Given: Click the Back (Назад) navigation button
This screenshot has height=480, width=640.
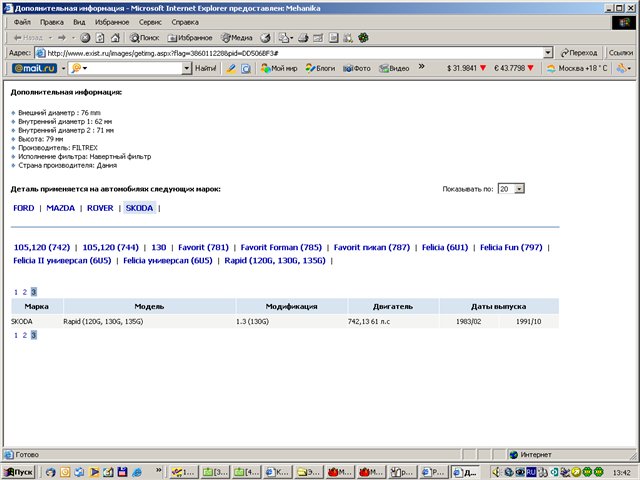Looking at the screenshot, I should 28,38.
